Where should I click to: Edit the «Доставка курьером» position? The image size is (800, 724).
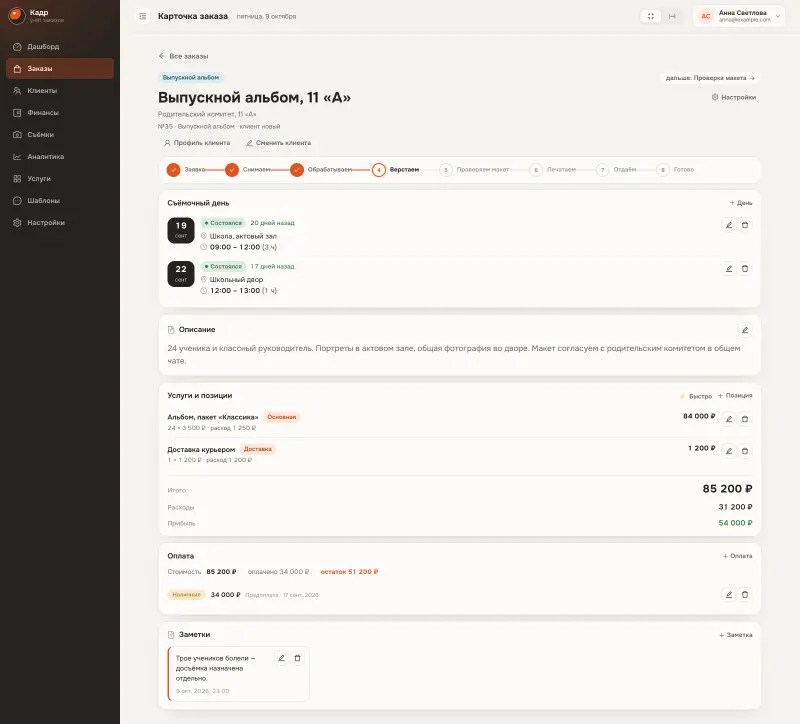pyautogui.click(x=729, y=451)
